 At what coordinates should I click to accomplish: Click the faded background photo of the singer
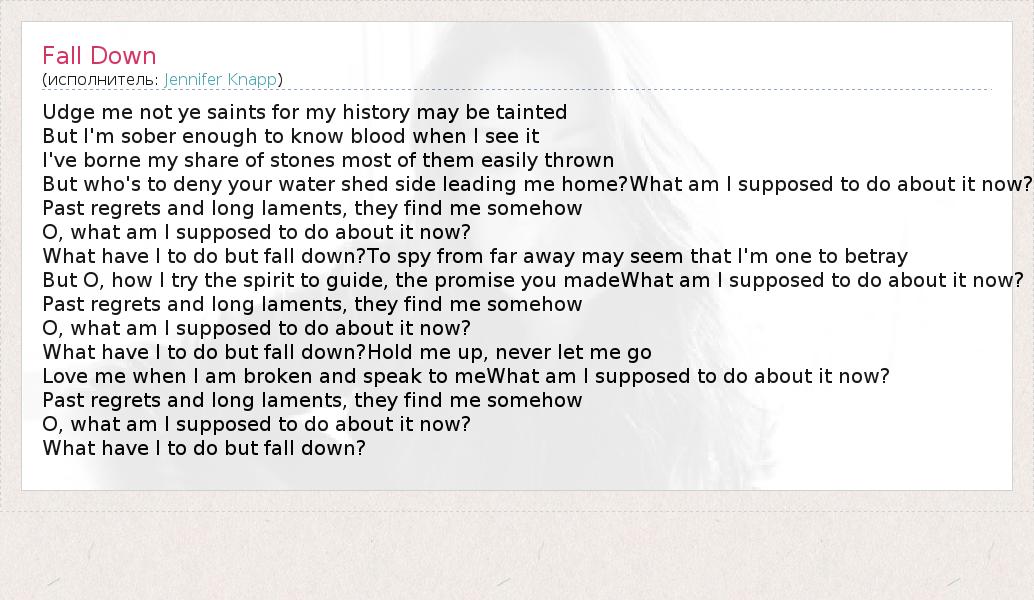[x=800, y=420]
